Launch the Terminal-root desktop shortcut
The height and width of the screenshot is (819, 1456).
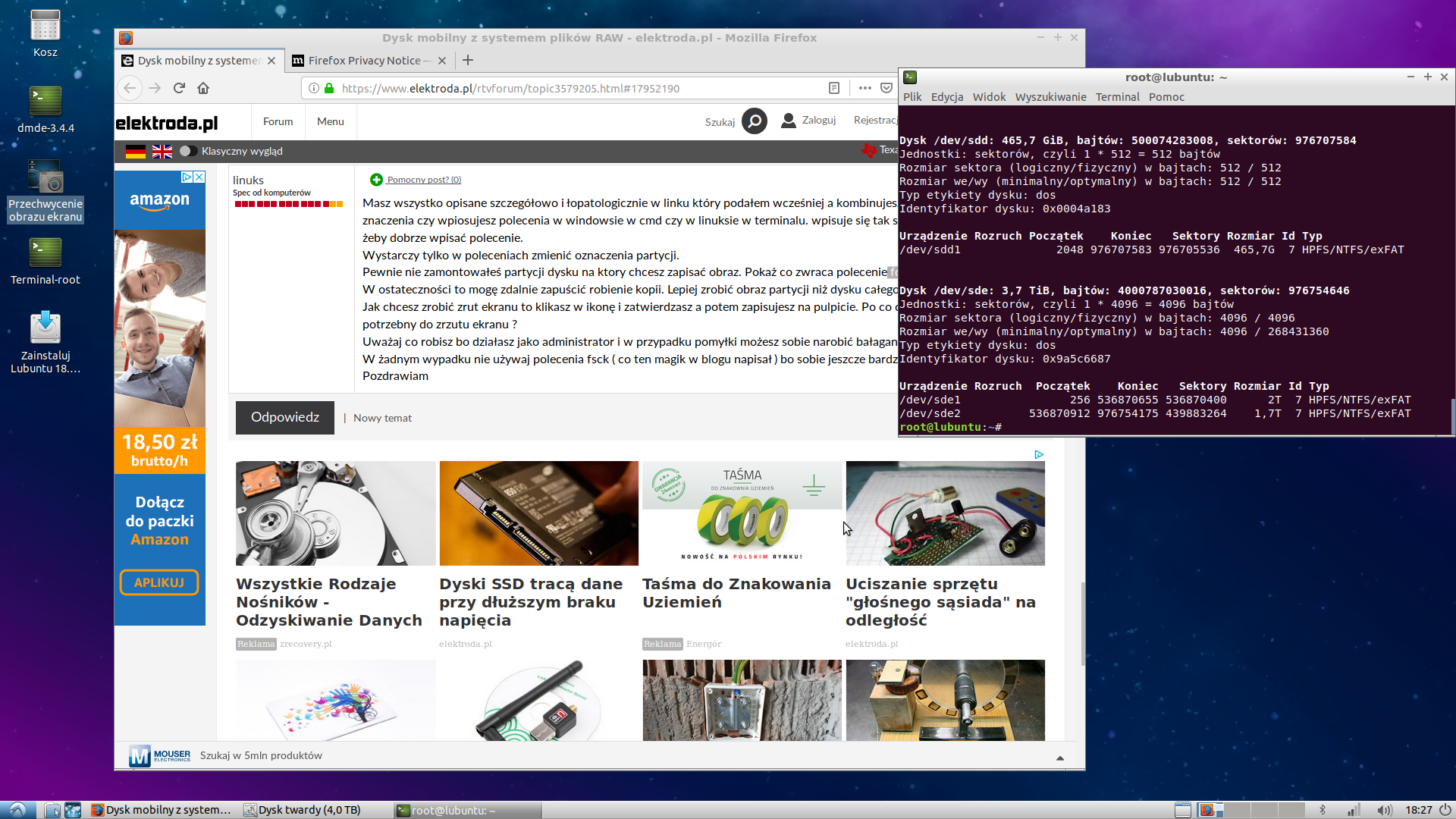45,262
